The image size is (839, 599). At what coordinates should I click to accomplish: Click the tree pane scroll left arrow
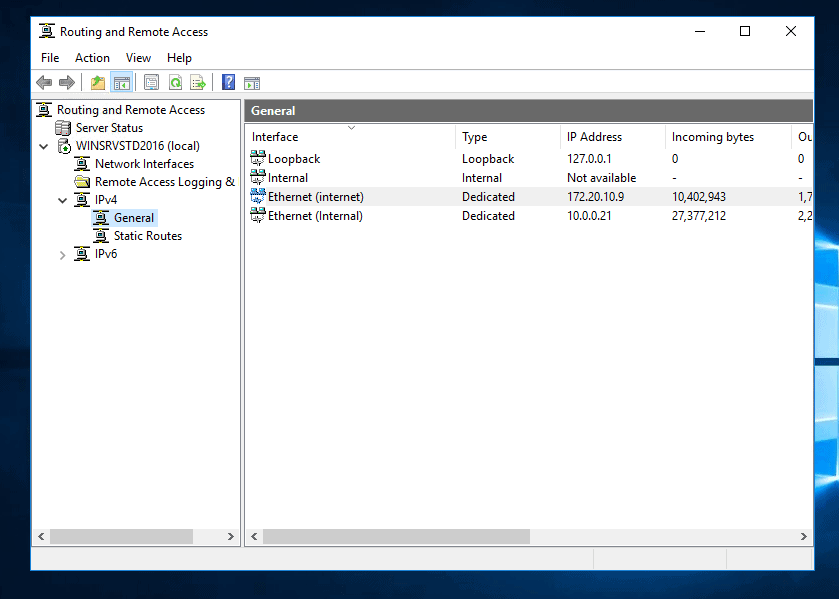(x=41, y=536)
